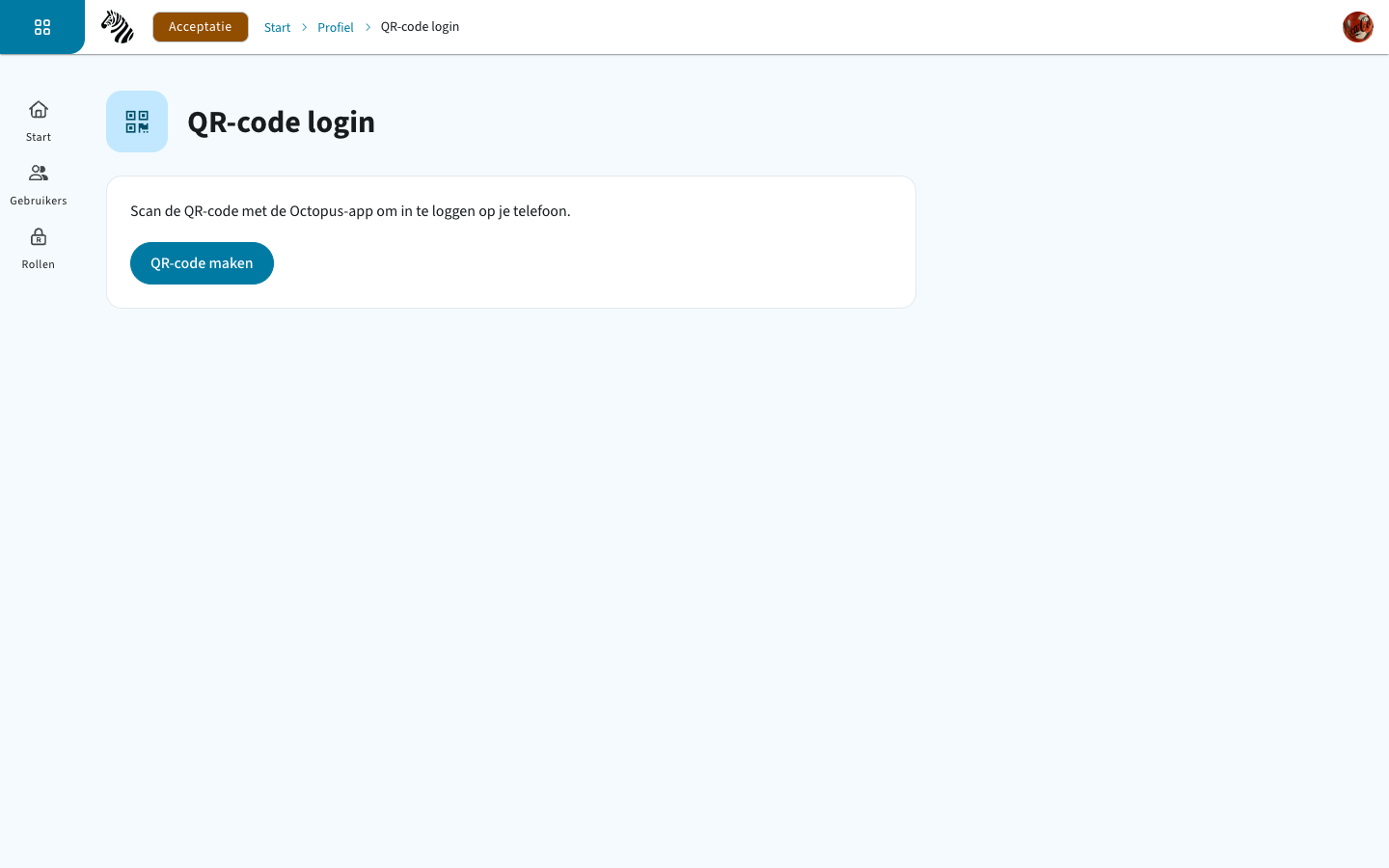The image size is (1389, 868).
Task: Open Gebruikers in the sidebar
Action: [x=39, y=184]
